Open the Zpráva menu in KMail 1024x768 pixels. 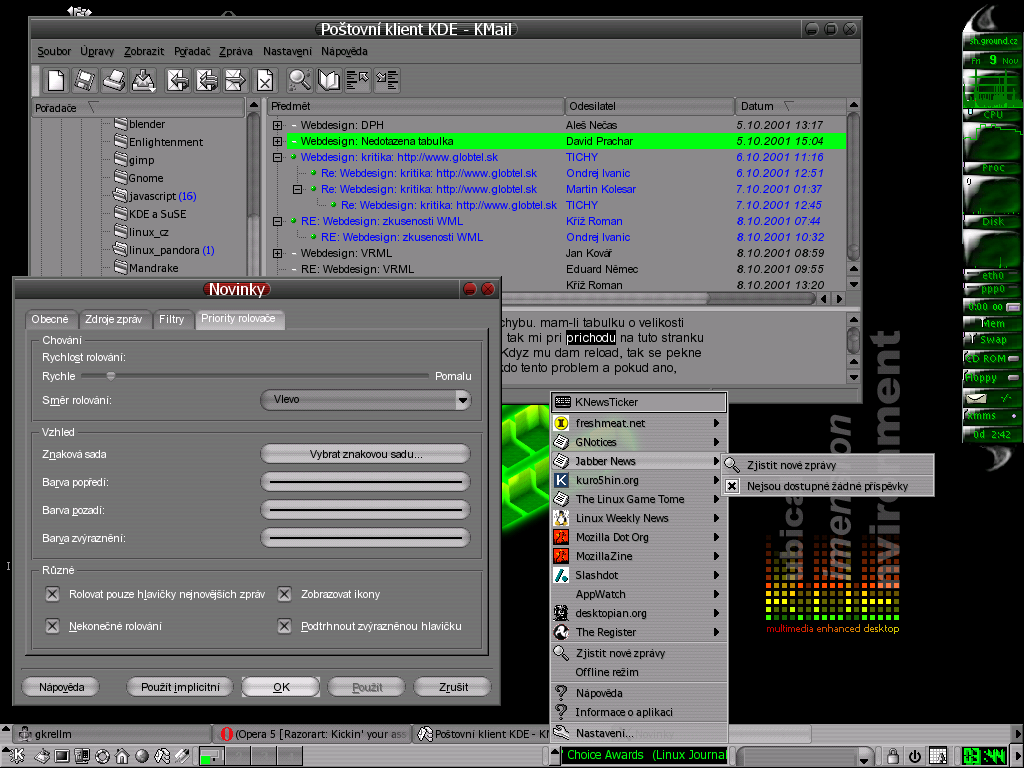(x=236, y=51)
